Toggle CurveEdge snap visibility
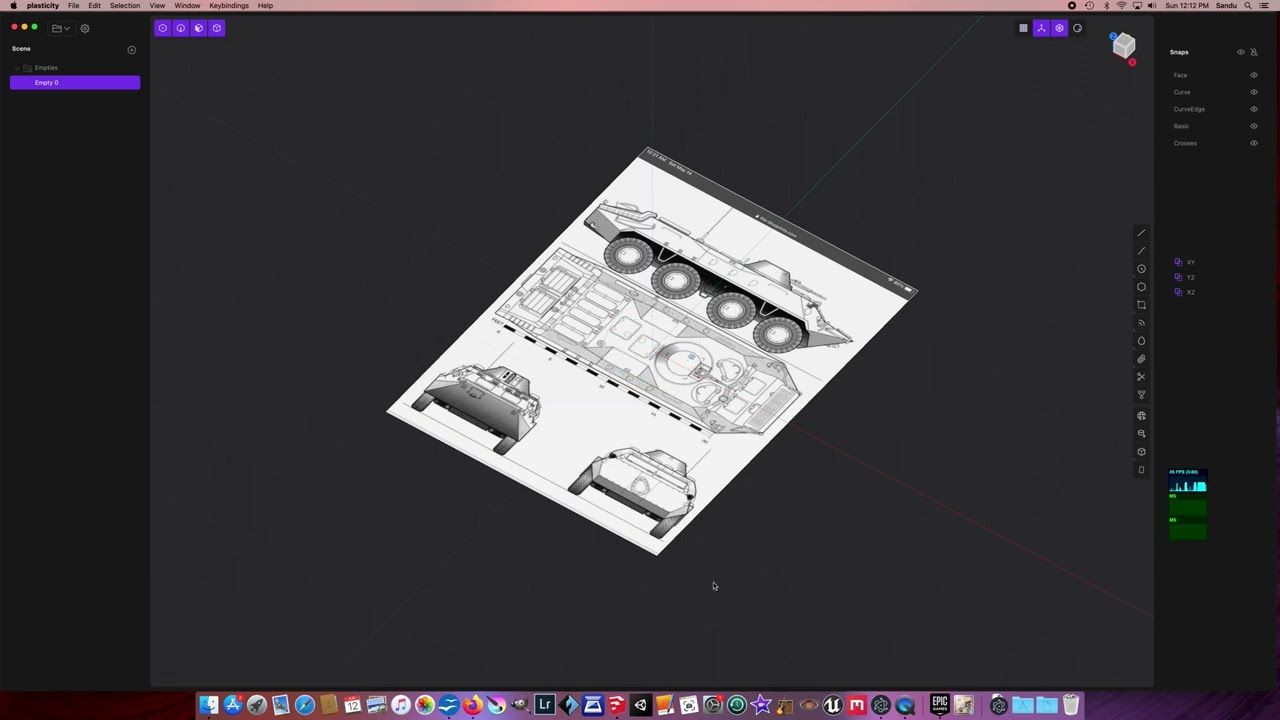This screenshot has height=720, width=1280. coord(1254,109)
